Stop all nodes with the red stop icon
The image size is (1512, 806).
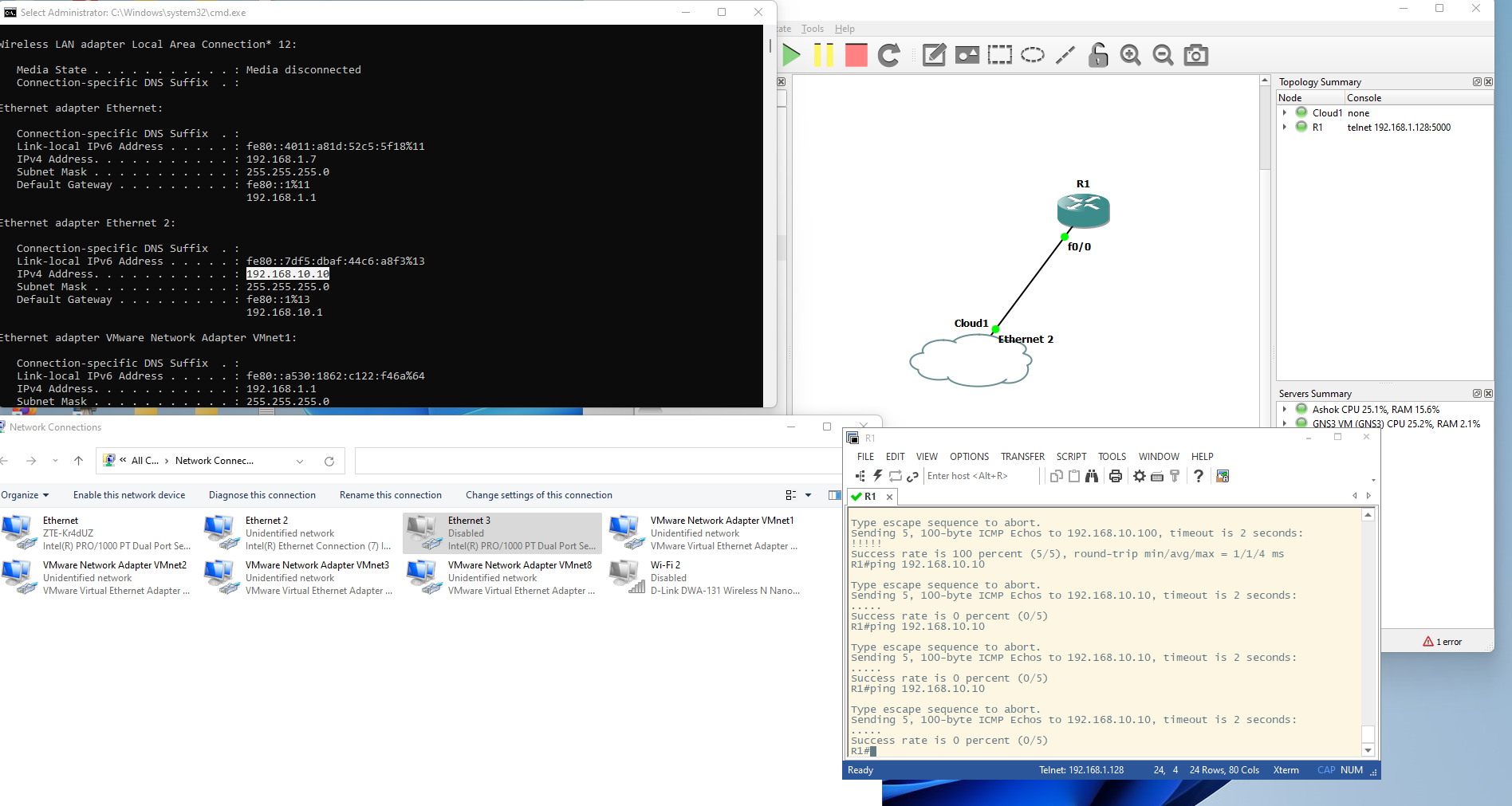tap(856, 55)
